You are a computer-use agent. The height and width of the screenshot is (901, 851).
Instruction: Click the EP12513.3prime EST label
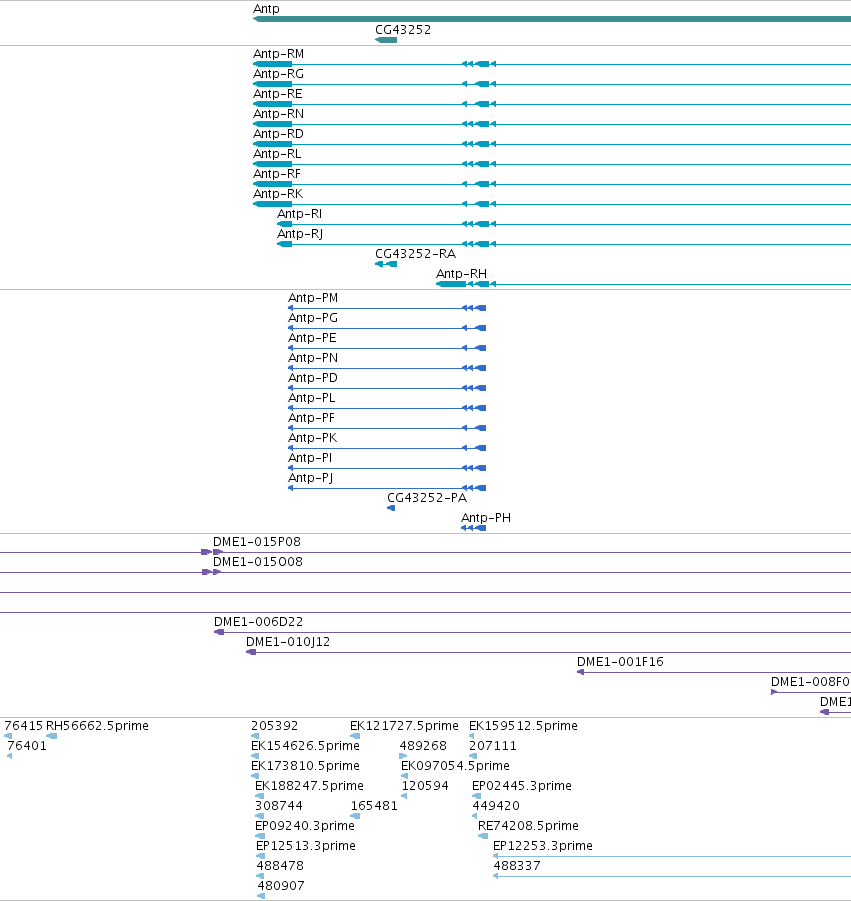306,846
